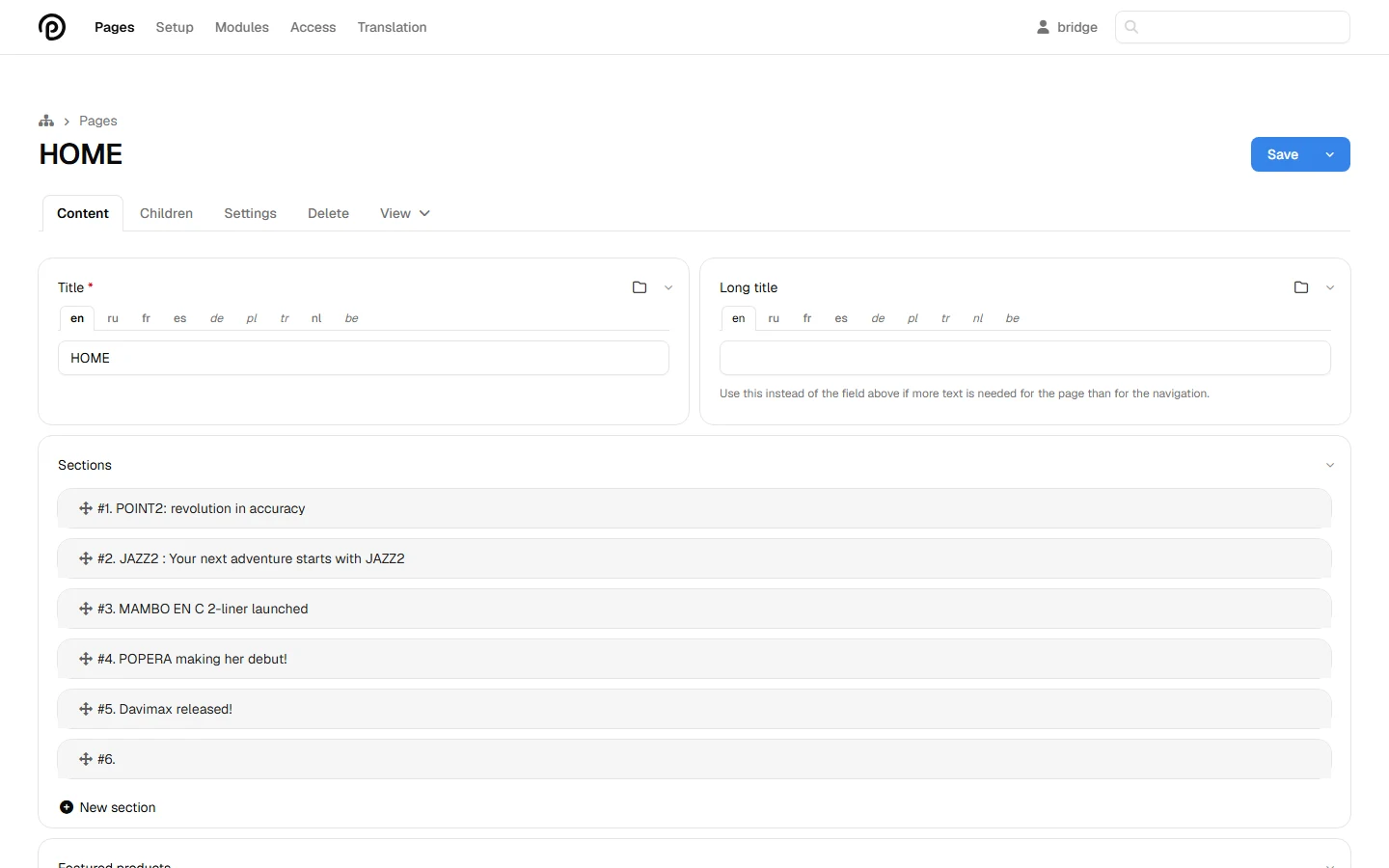Switch to the Delete tab
This screenshot has height=868, width=1389.
[x=328, y=213]
